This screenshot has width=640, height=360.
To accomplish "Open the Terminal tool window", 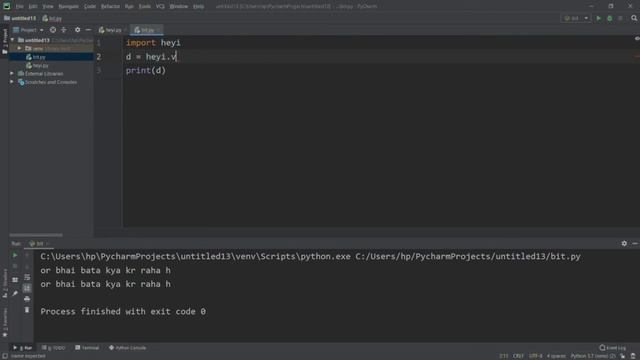I will coord(87,348).
